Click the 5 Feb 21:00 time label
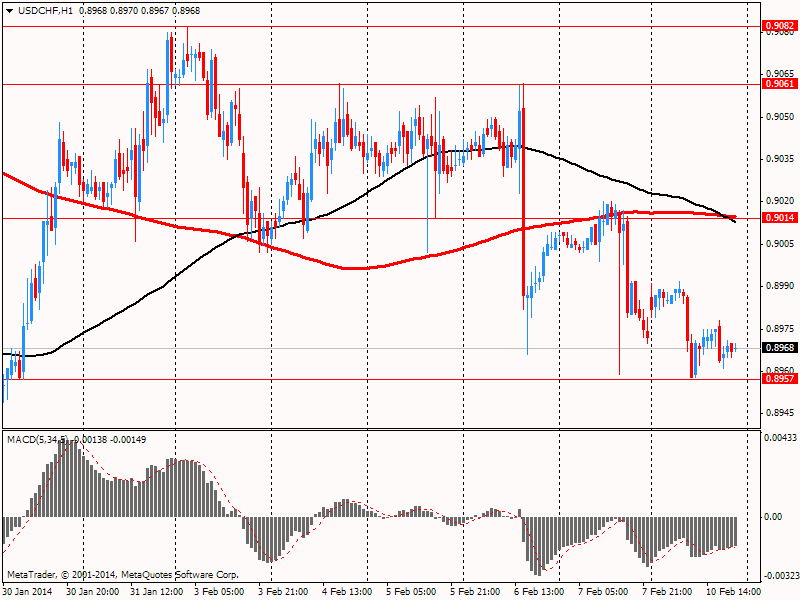This screenshot has height=600, width=800. point(476,592)
